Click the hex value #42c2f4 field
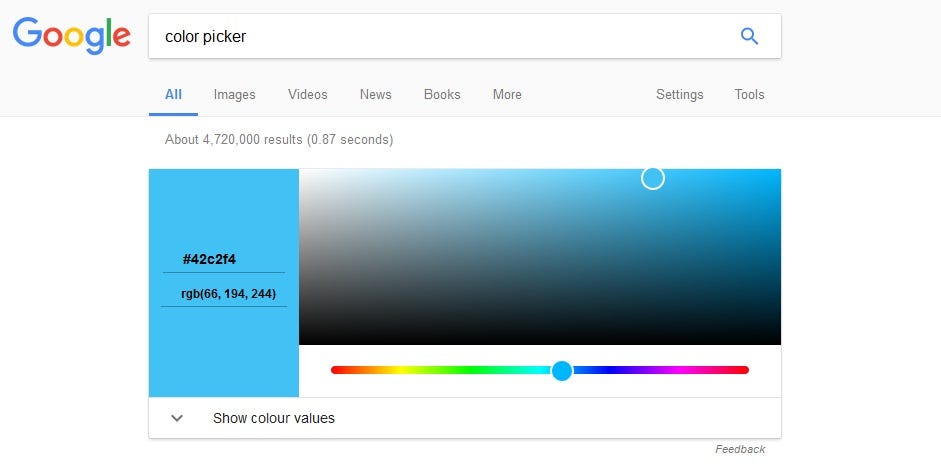The width and height of the screenshot is (941, 465). pos(224,260)
